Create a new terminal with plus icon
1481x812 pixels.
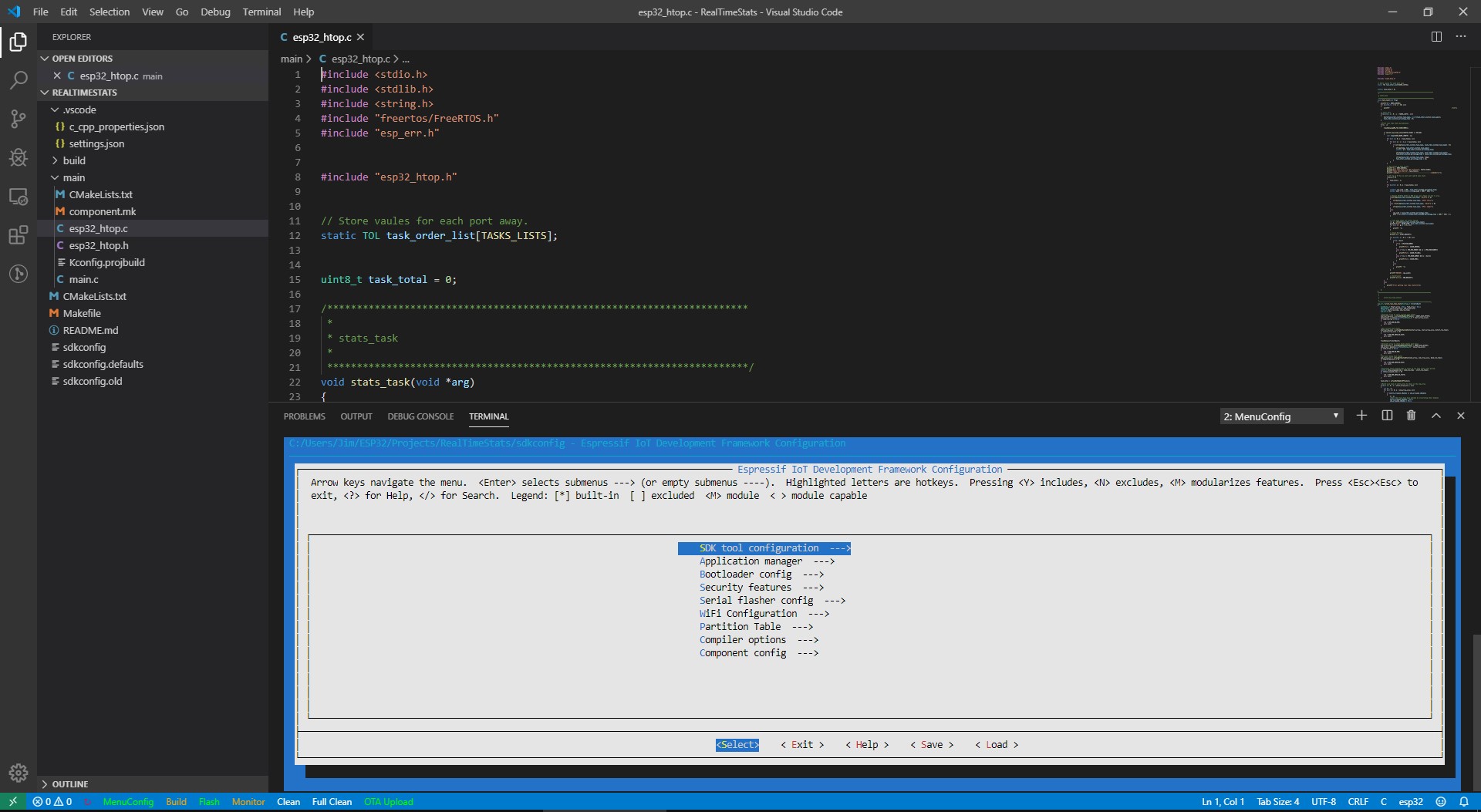1361,416
